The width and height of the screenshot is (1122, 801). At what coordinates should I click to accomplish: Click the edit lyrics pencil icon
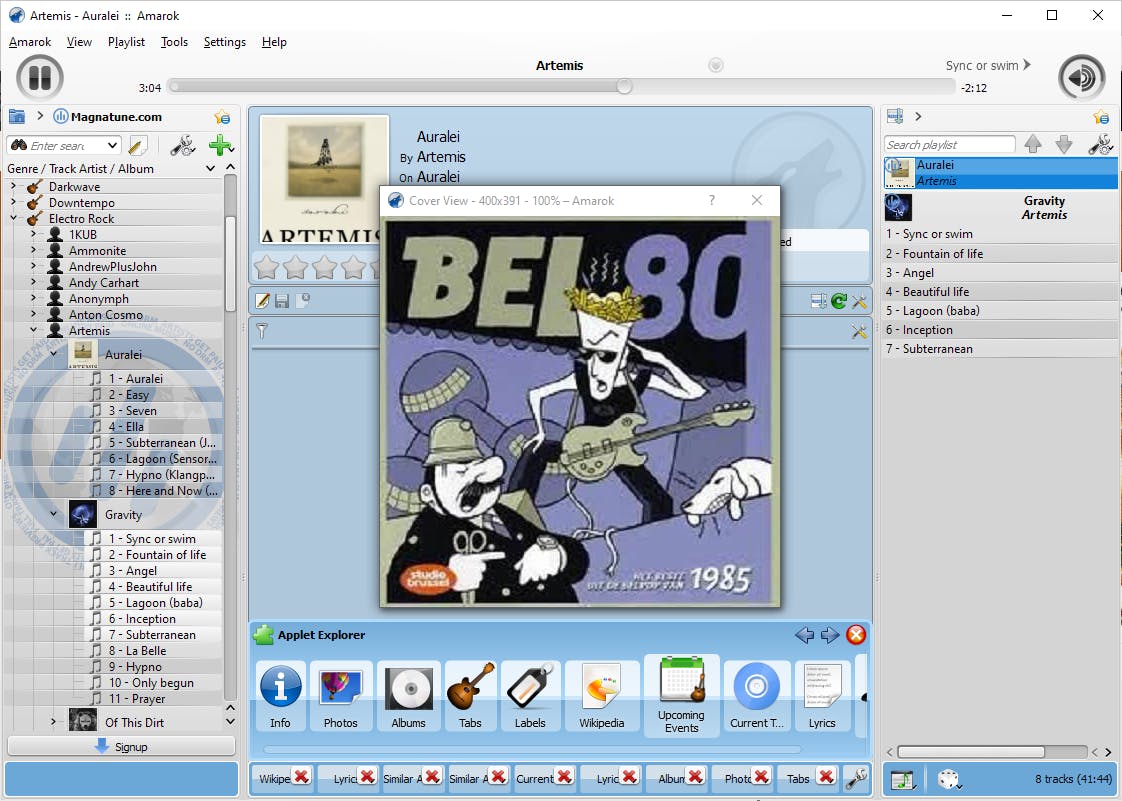[263, 301]
